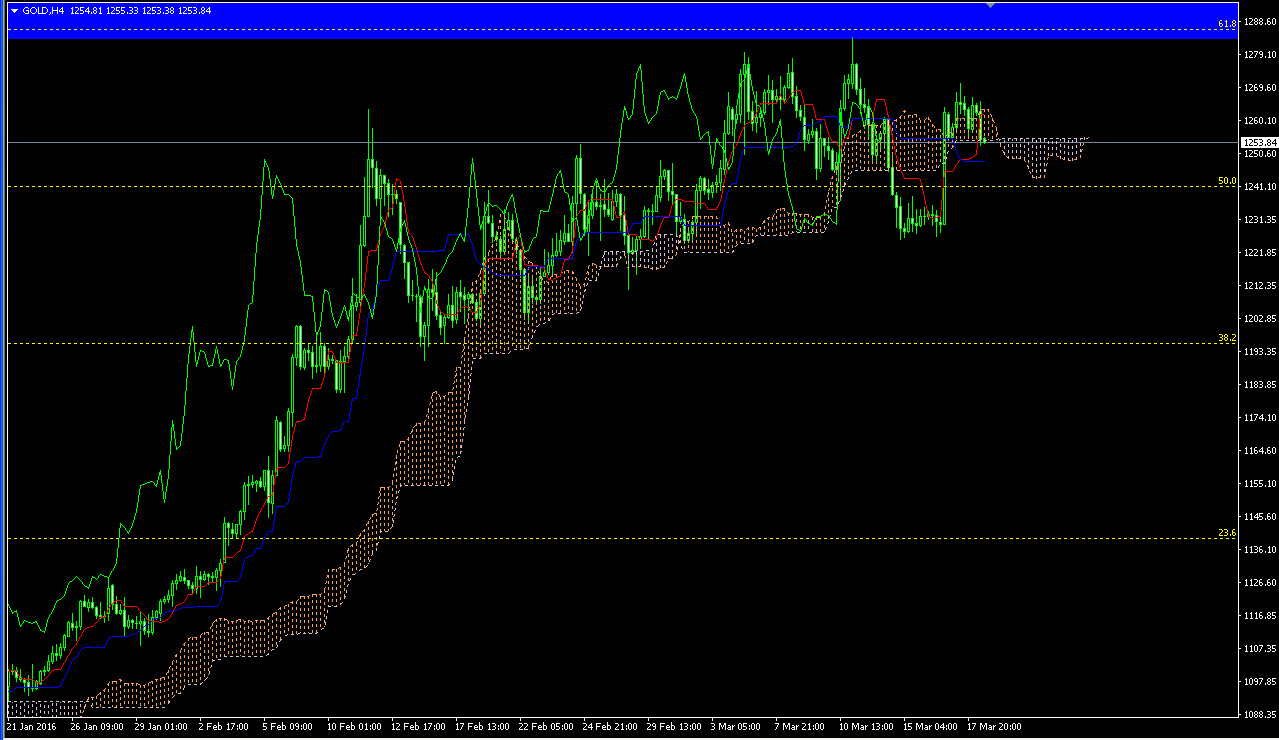The width and height of the screenshot is (1279, 740).
Task: Click the 1279.10 price axis label
Action: tap(1260, 55)
